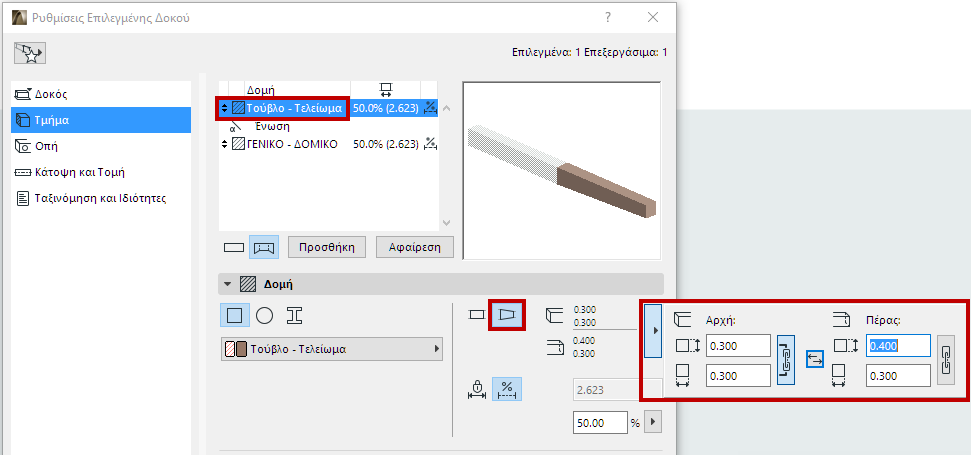Open Ταξινόμηση και Ιδιότητες page
The height and width of the screenshot is (455, 971).
pos(101,199)
